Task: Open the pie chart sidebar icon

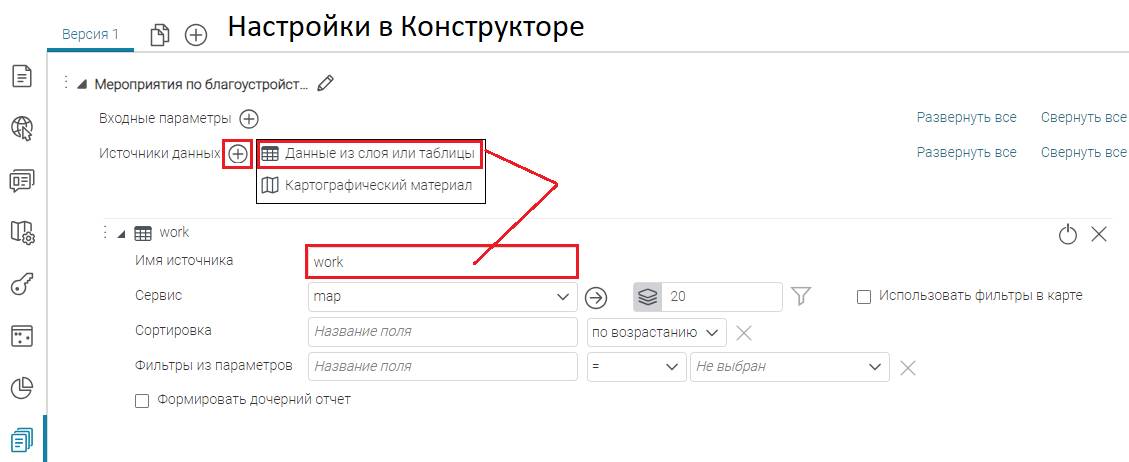Action: 22,387
